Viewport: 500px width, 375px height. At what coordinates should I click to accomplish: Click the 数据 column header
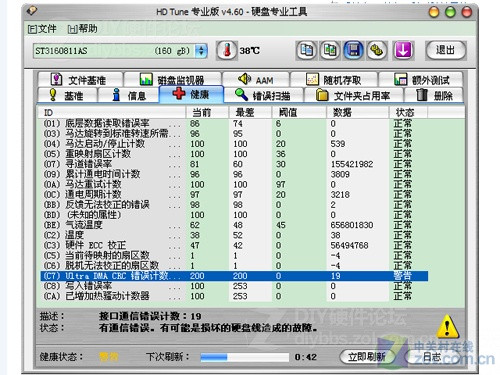[358, 112]
